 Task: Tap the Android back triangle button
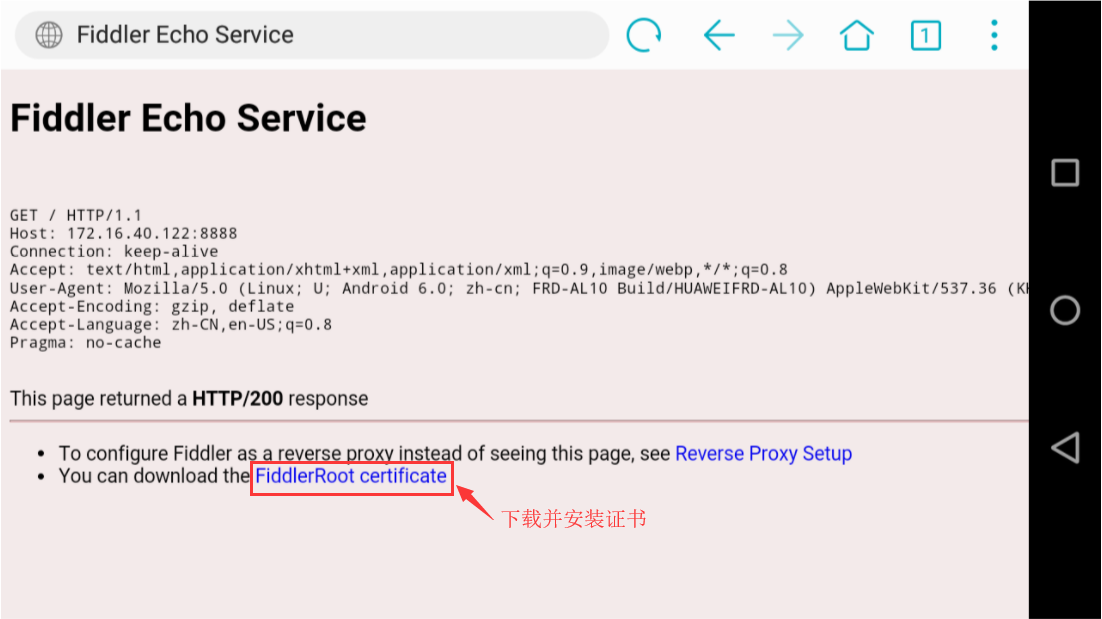[x=1065, y=448]
